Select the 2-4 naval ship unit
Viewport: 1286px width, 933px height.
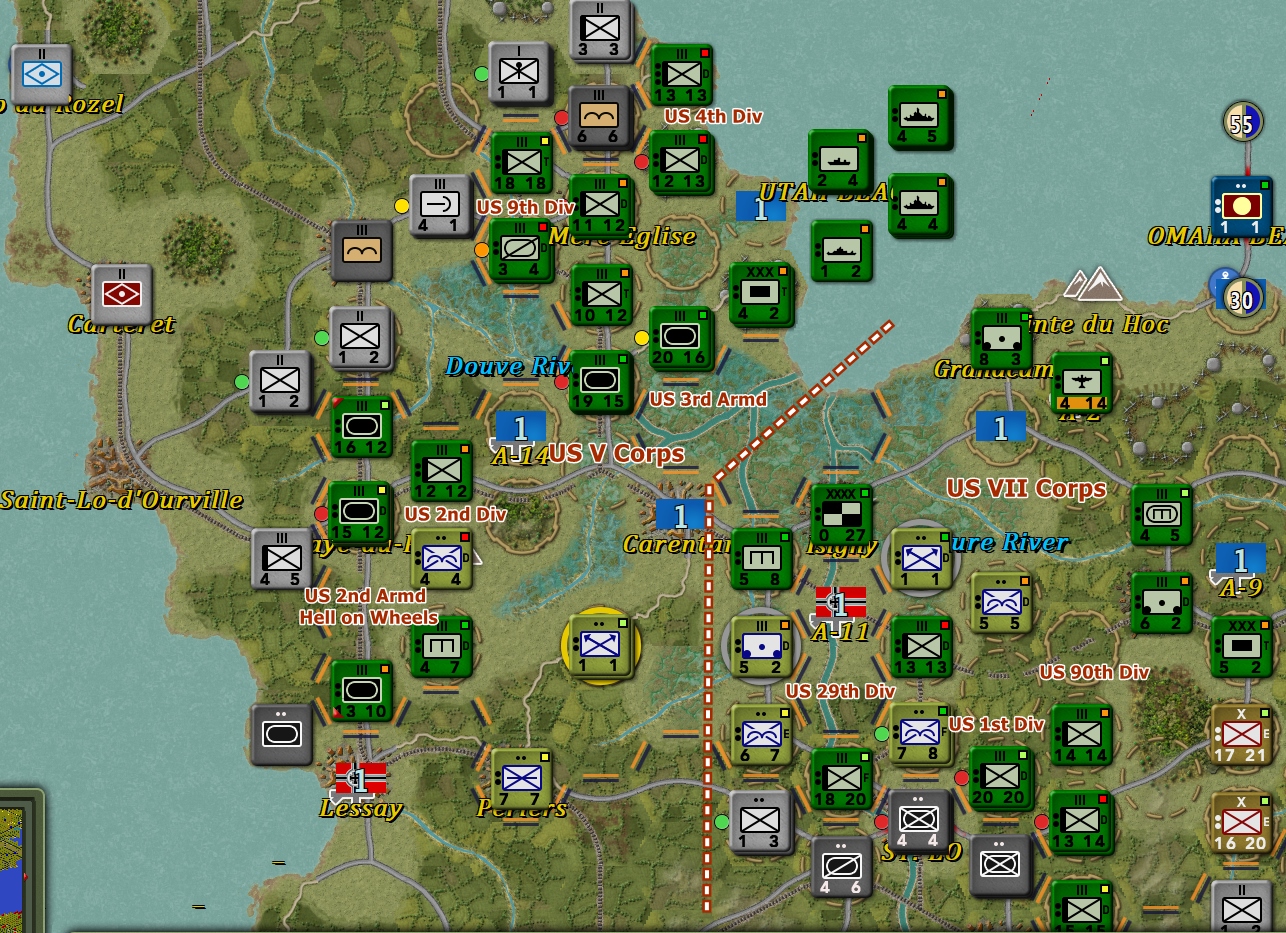tap(839, 162)
